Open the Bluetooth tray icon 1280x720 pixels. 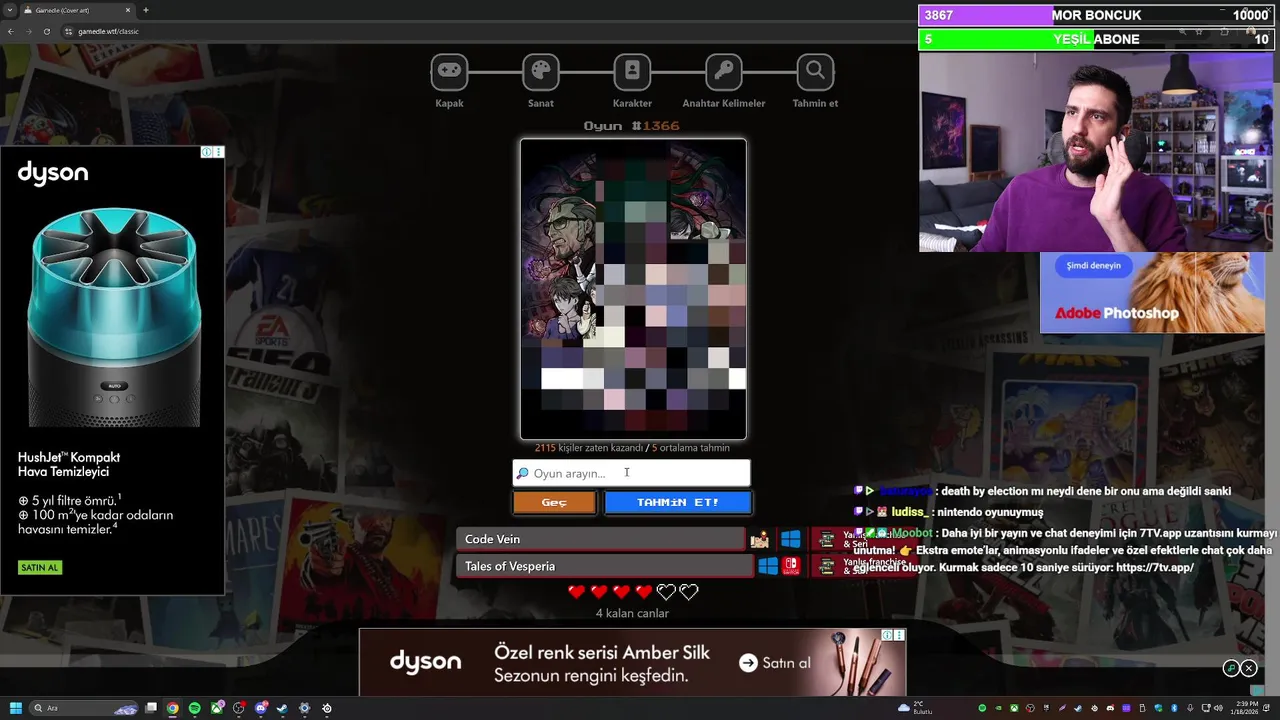point(1174,708)
